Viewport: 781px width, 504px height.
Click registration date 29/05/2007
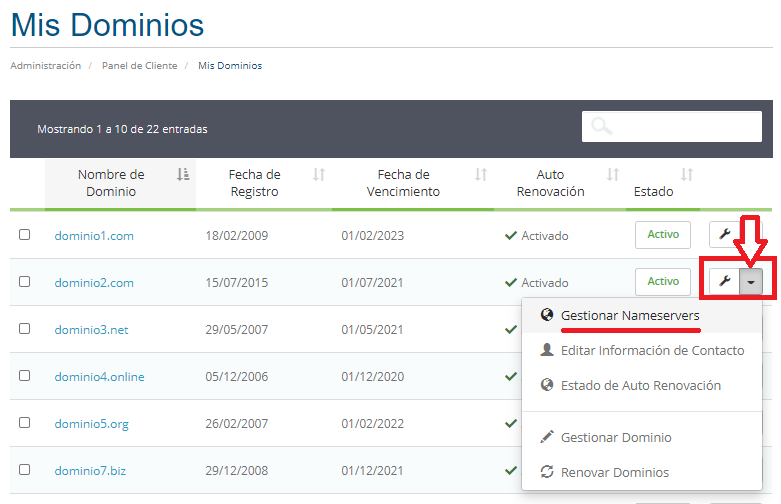click(237, 330)
